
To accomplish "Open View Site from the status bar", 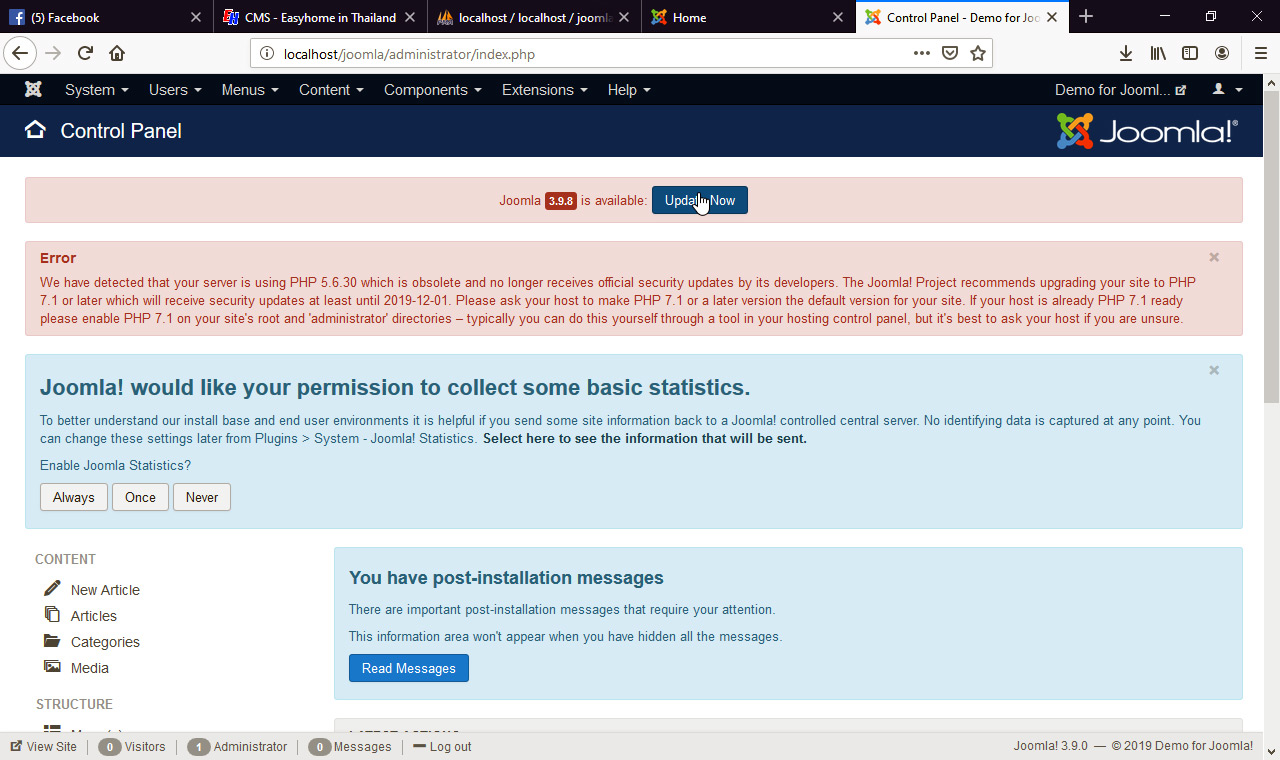I will (x=43, y=746).
